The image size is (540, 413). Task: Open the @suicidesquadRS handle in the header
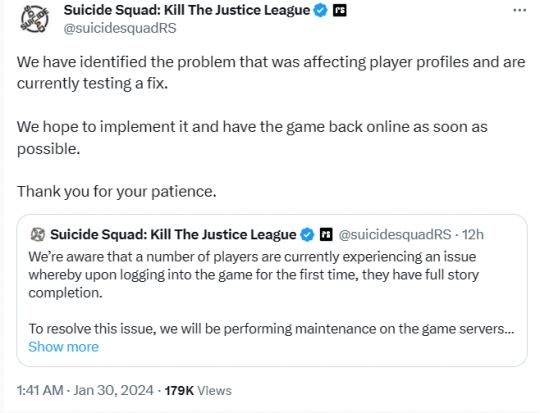tap(120, 28)
